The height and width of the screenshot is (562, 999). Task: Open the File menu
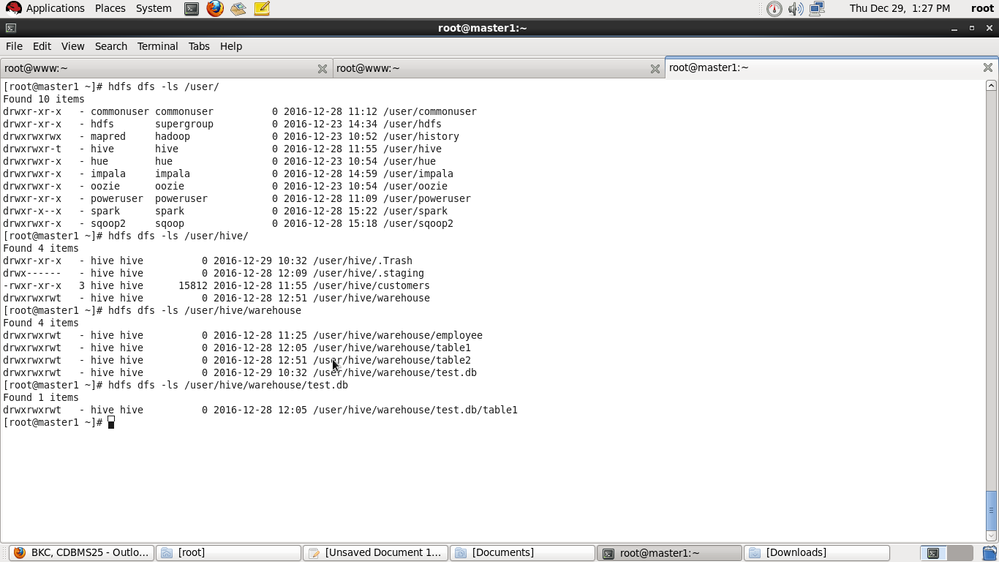coord(14,47)
